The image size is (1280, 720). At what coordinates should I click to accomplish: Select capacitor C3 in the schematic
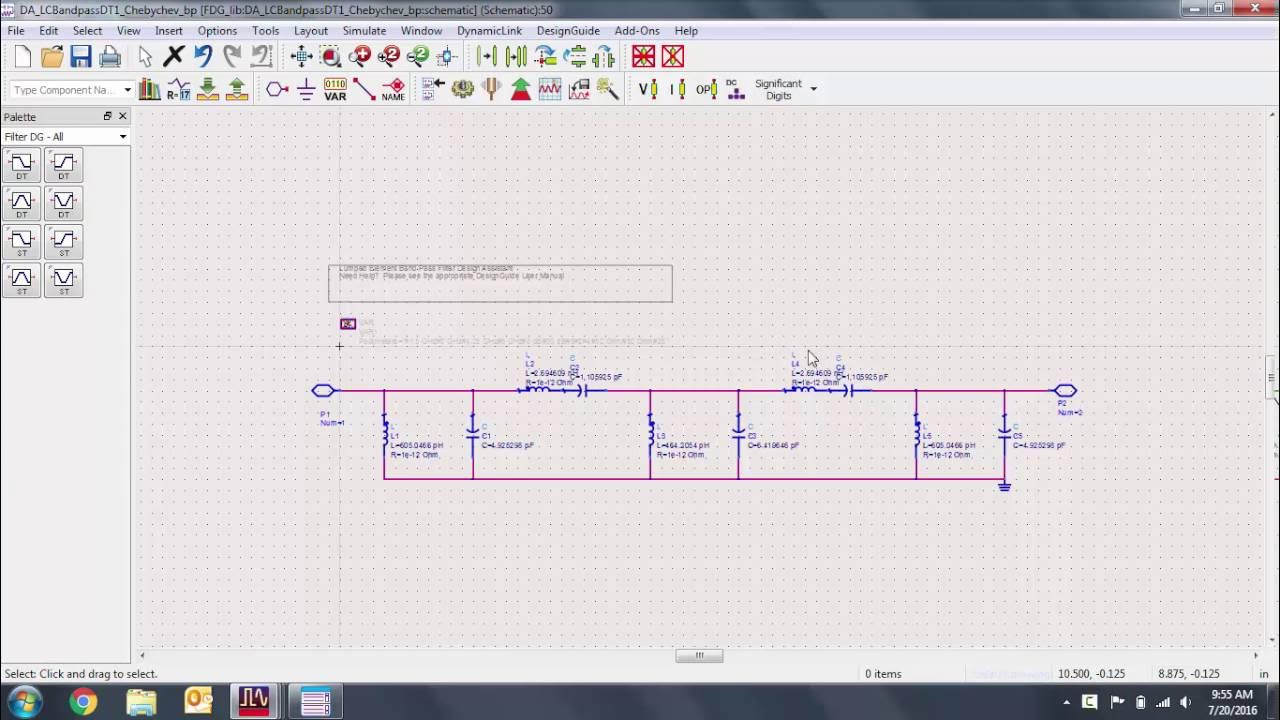pos(739,435)
